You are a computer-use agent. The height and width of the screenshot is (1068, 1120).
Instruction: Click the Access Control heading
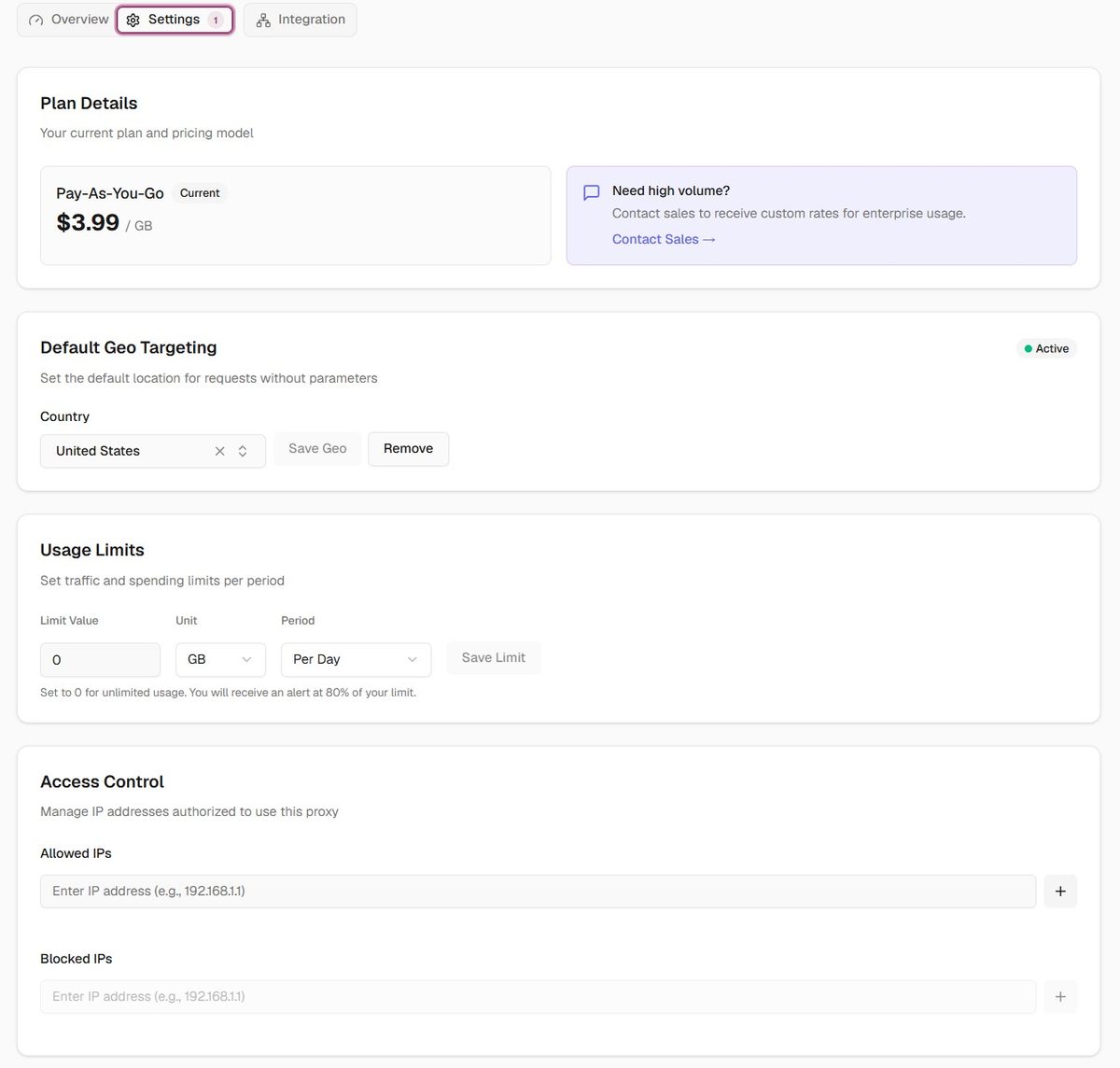click(102, 781)
